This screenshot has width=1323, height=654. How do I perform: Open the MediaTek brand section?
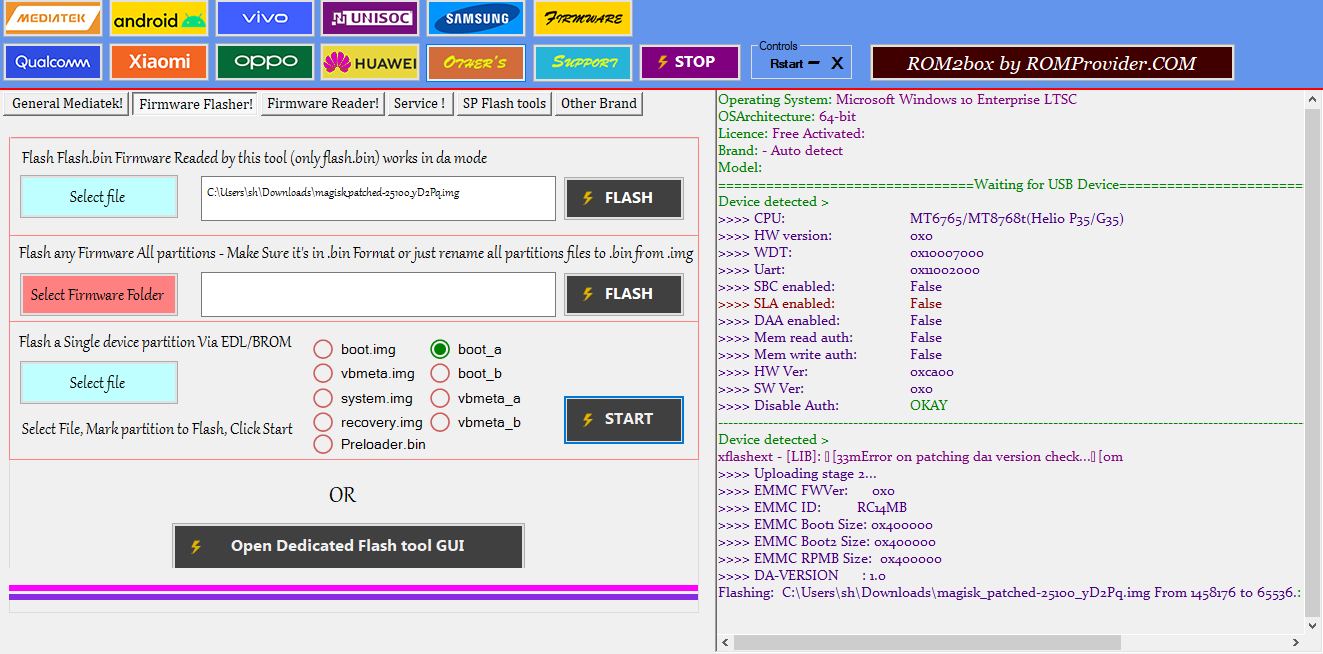(52, 18)
